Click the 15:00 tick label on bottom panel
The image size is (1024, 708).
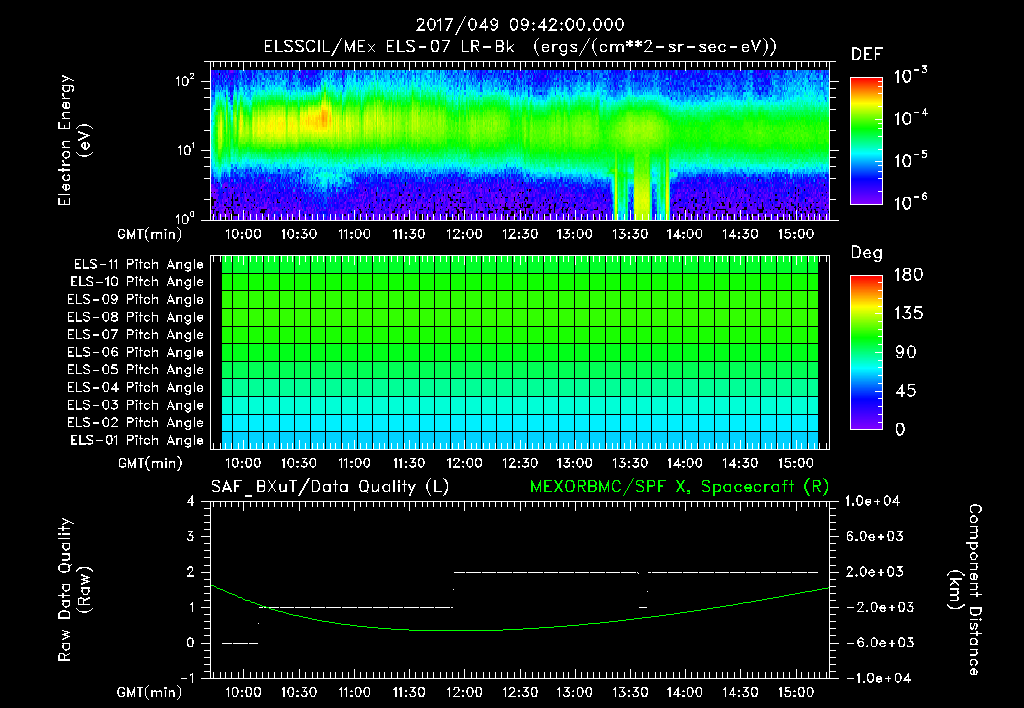795,693
